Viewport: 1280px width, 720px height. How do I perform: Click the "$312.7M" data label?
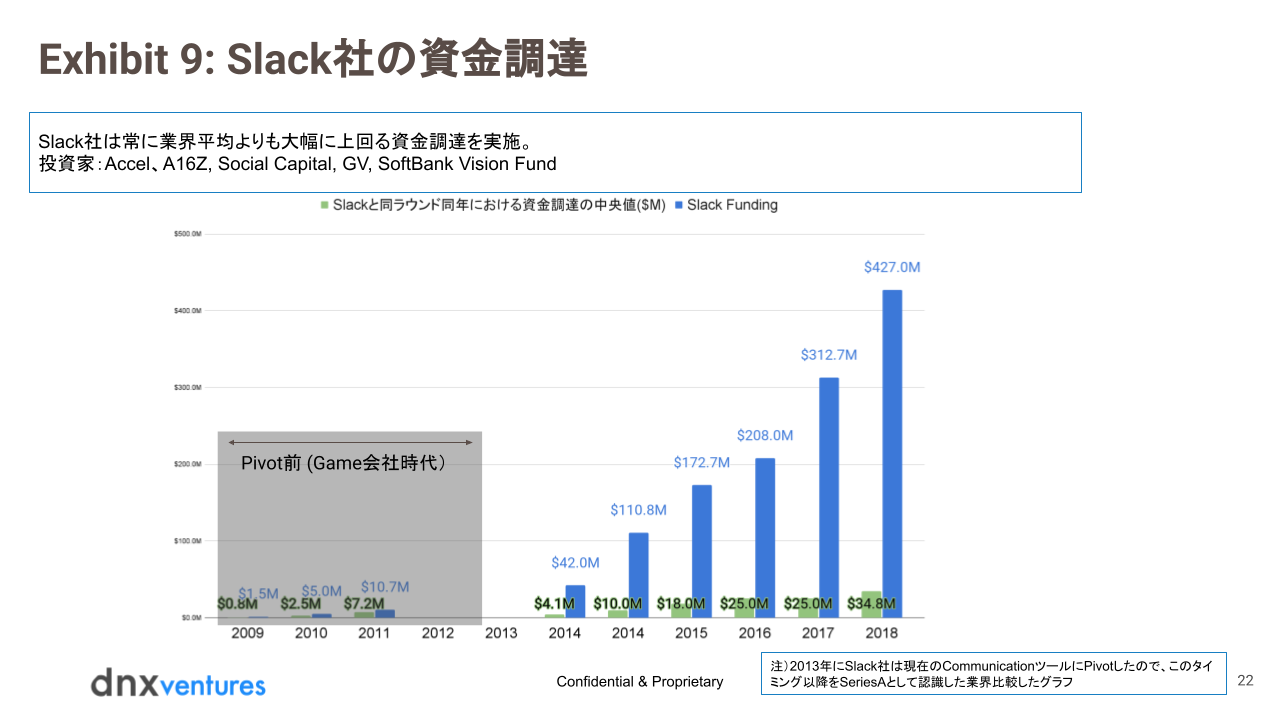(x=829, y=355)
